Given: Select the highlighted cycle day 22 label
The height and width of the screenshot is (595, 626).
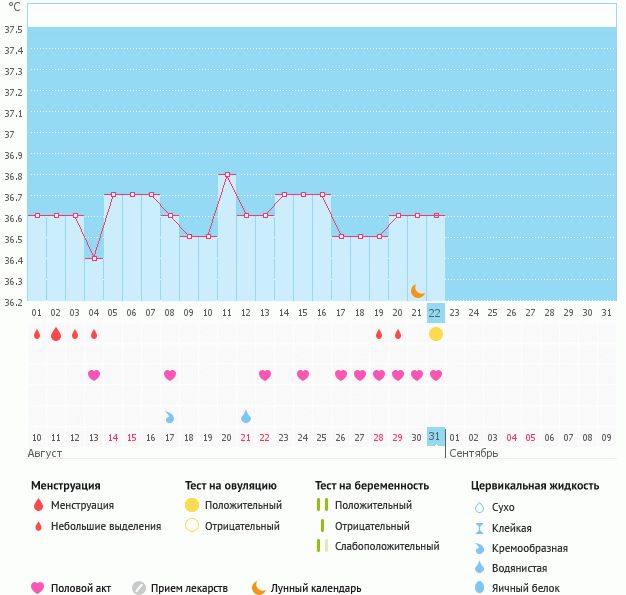Looking at the screenshot, I should coord(435,312).
